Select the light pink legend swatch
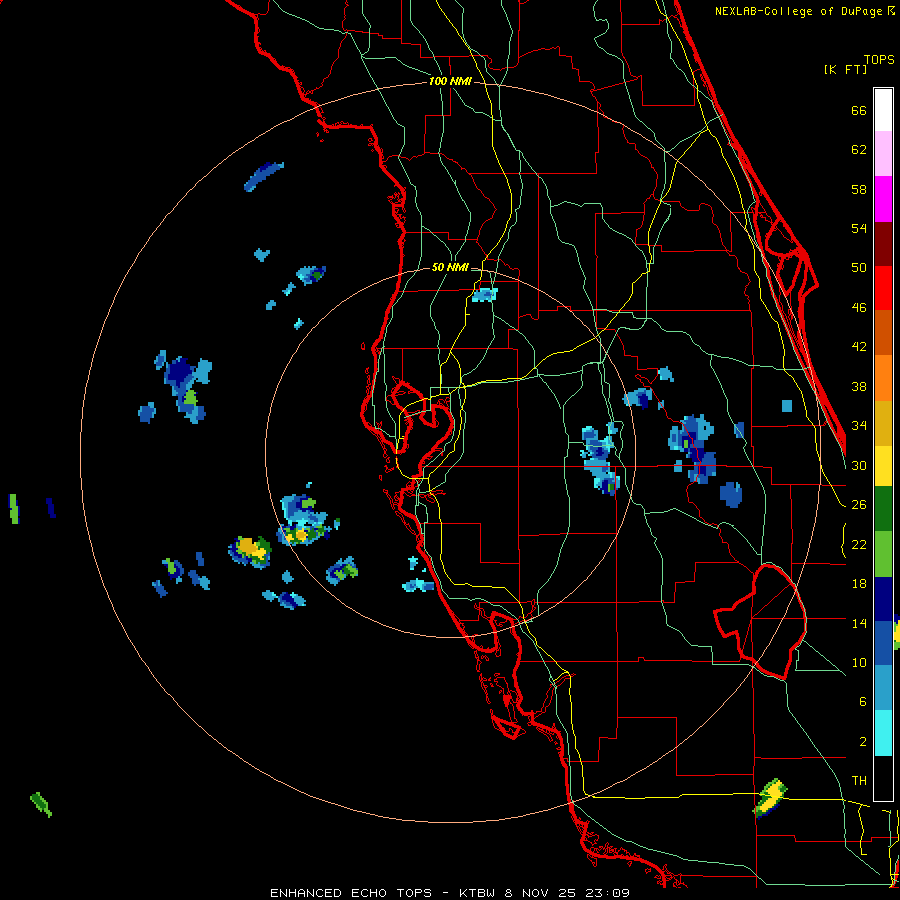This screenshot has width=900, height=900. pyautogui.click(x=883, y=154)
